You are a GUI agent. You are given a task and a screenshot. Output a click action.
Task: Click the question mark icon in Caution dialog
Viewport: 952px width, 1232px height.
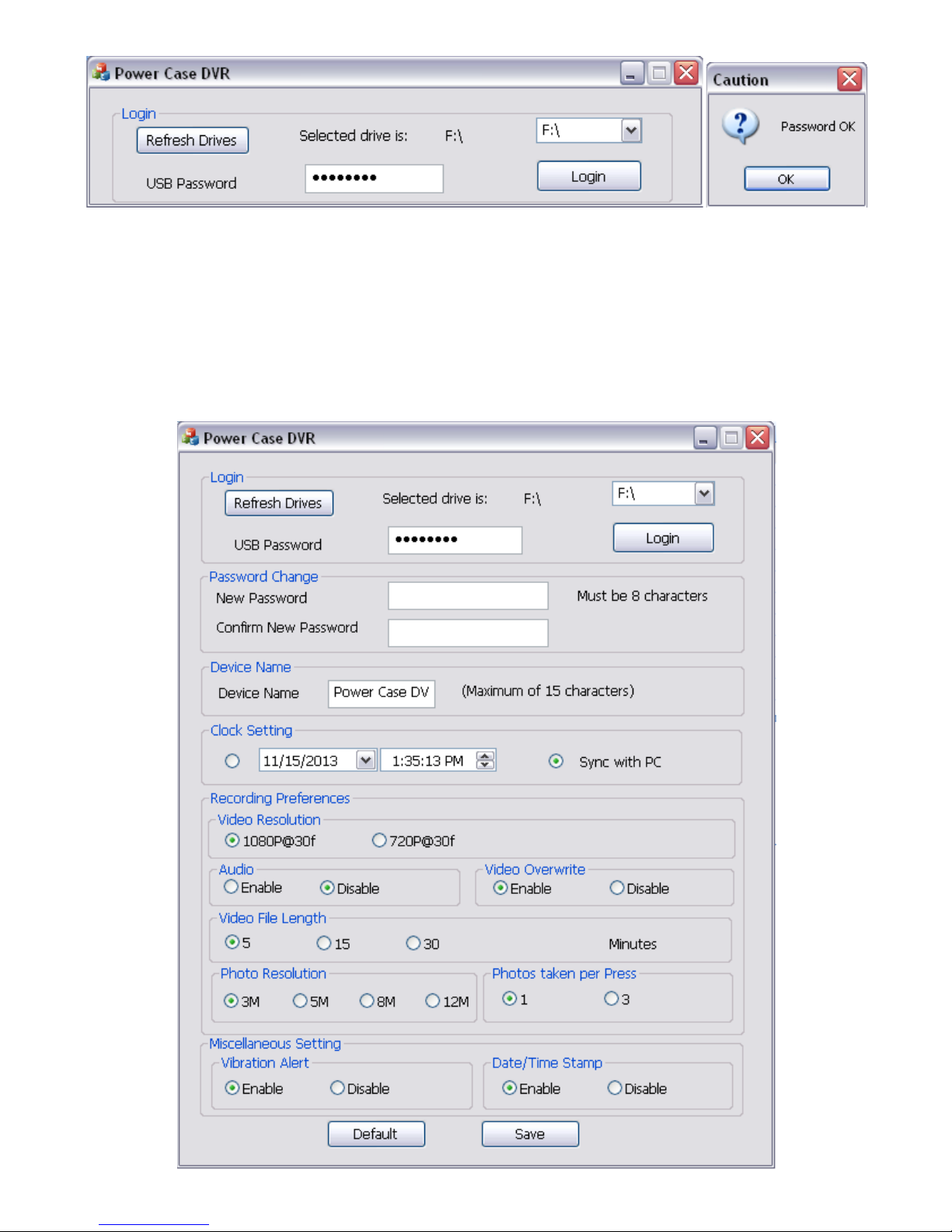[741, 127]
